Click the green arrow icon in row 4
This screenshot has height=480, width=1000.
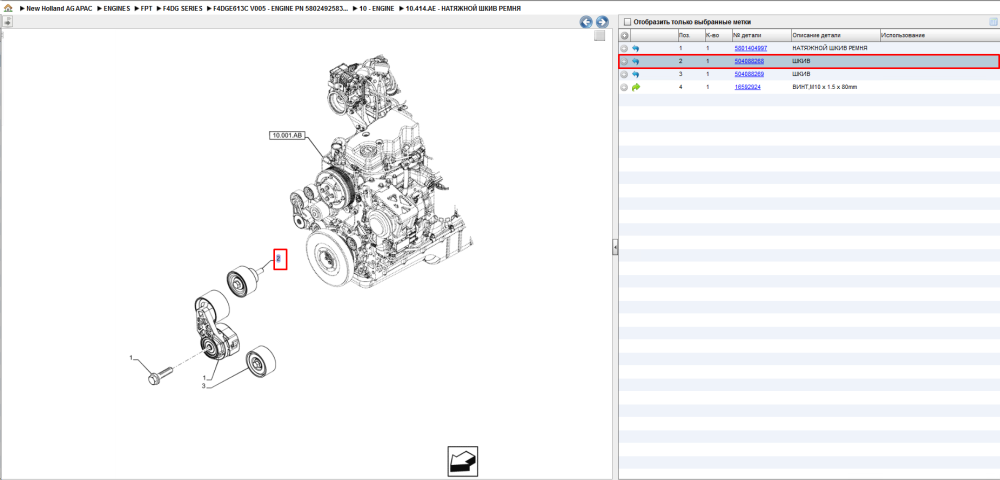(x=635, y=87)
